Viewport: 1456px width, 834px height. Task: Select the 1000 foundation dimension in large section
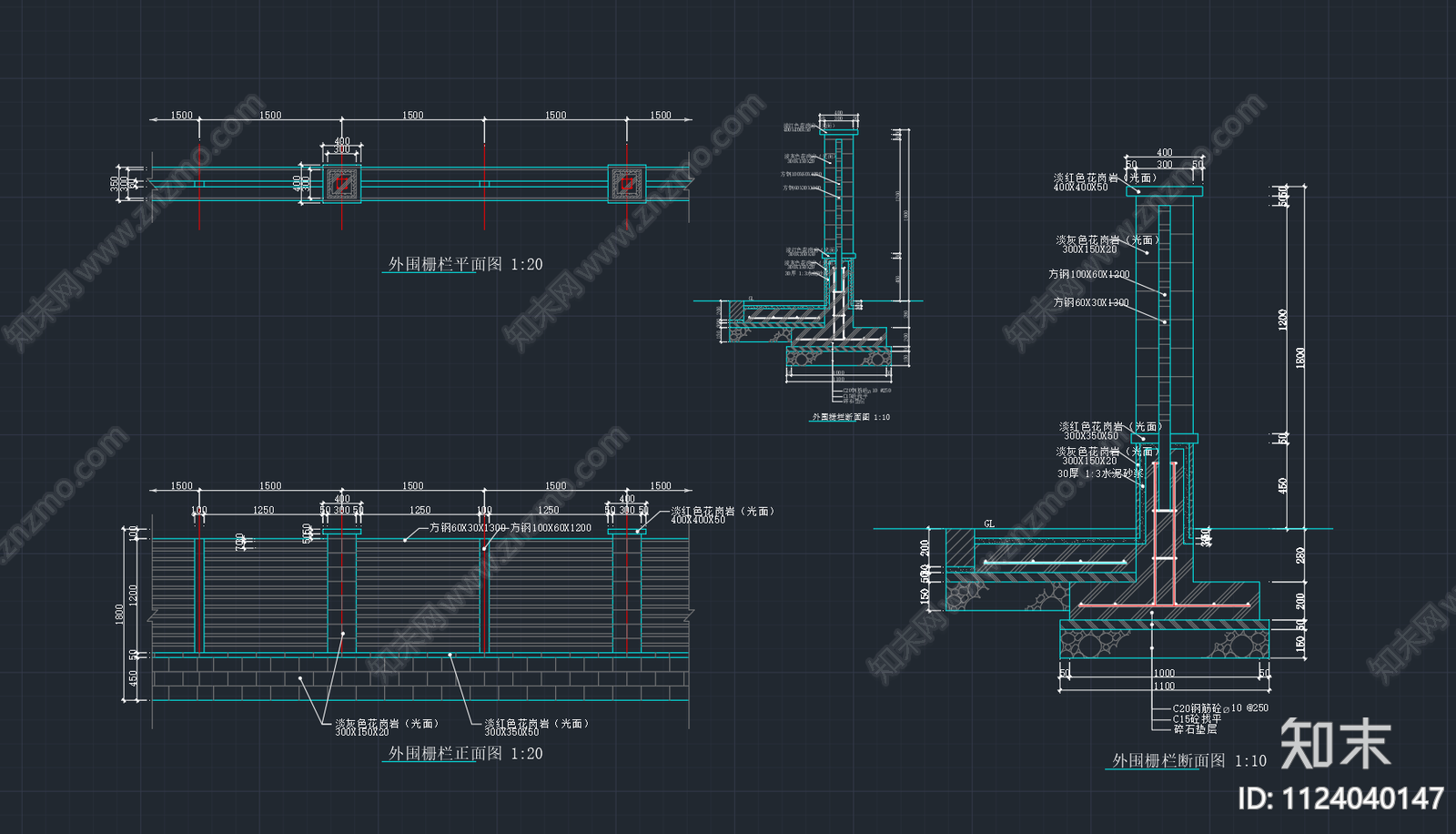coord(1165,674)
